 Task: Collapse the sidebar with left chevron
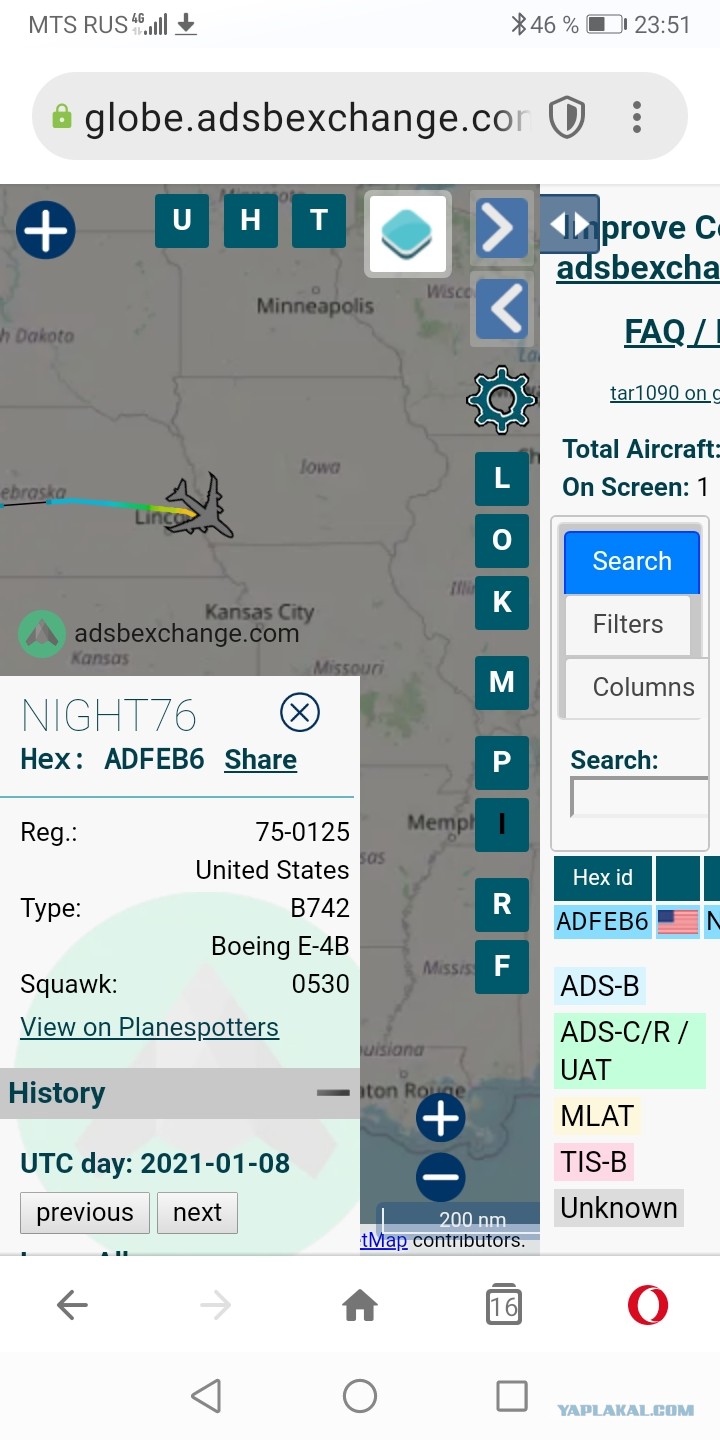point(501,307)
